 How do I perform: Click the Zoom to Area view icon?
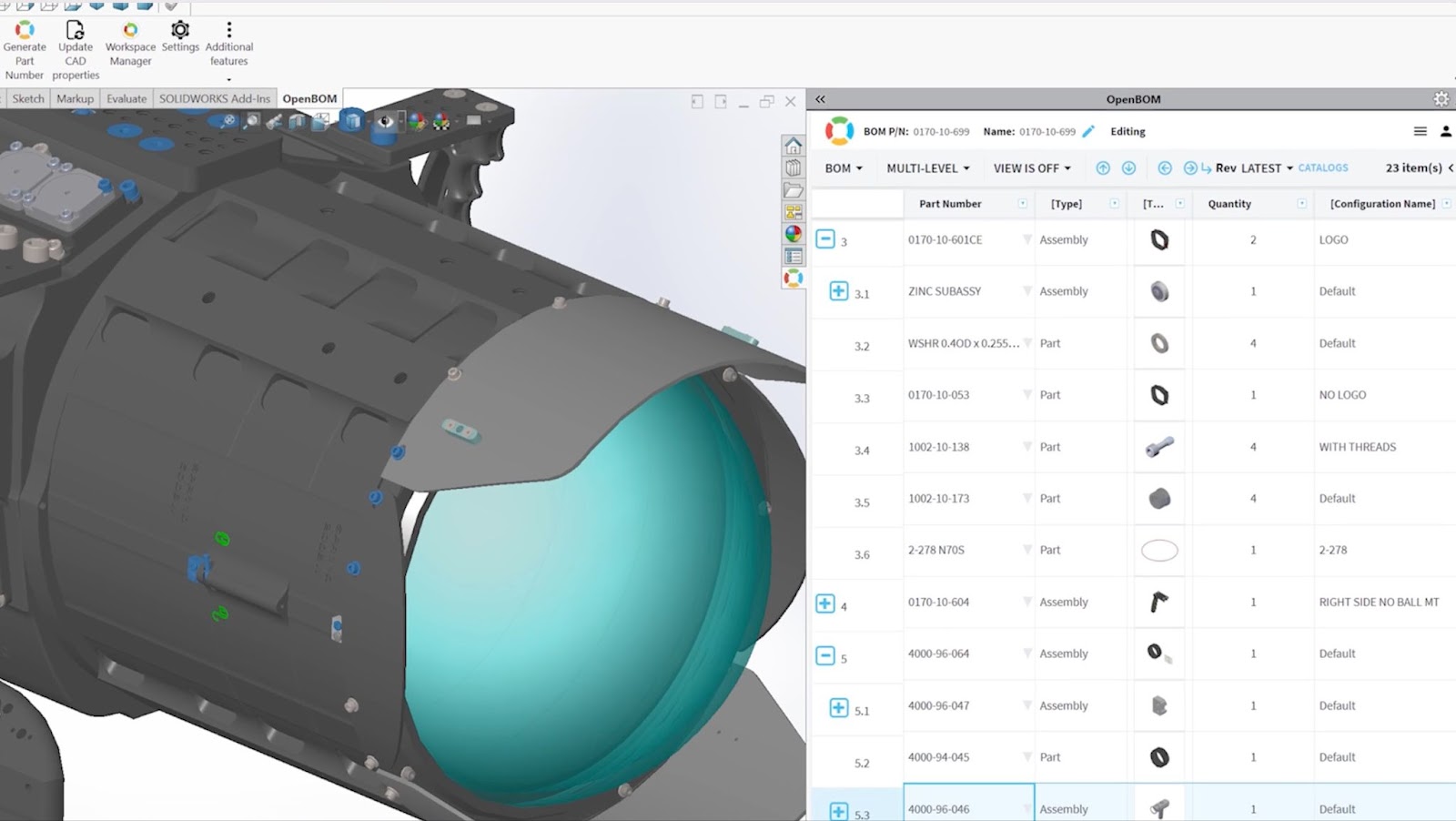point(252,120)
